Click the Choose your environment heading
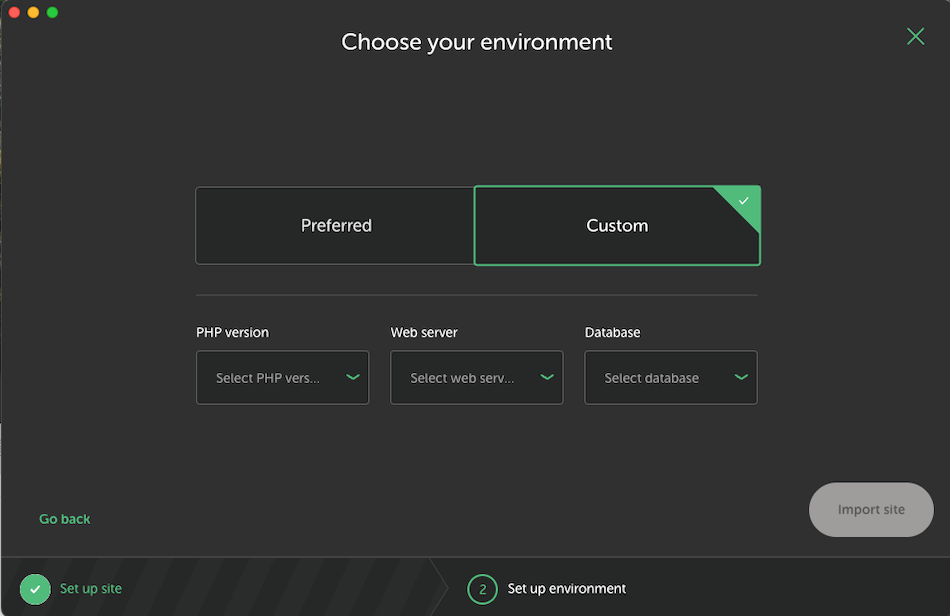The width and height of the screenshot is (950, 616). 477,42
